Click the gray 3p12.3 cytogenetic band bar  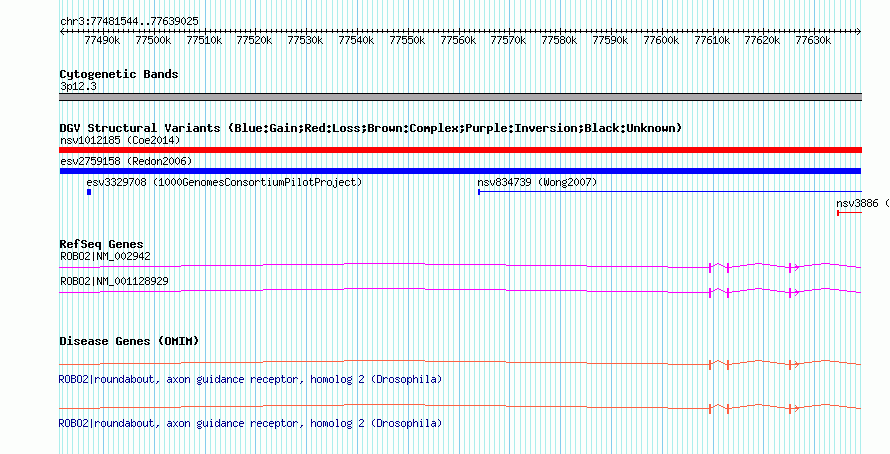click(460, 97)
